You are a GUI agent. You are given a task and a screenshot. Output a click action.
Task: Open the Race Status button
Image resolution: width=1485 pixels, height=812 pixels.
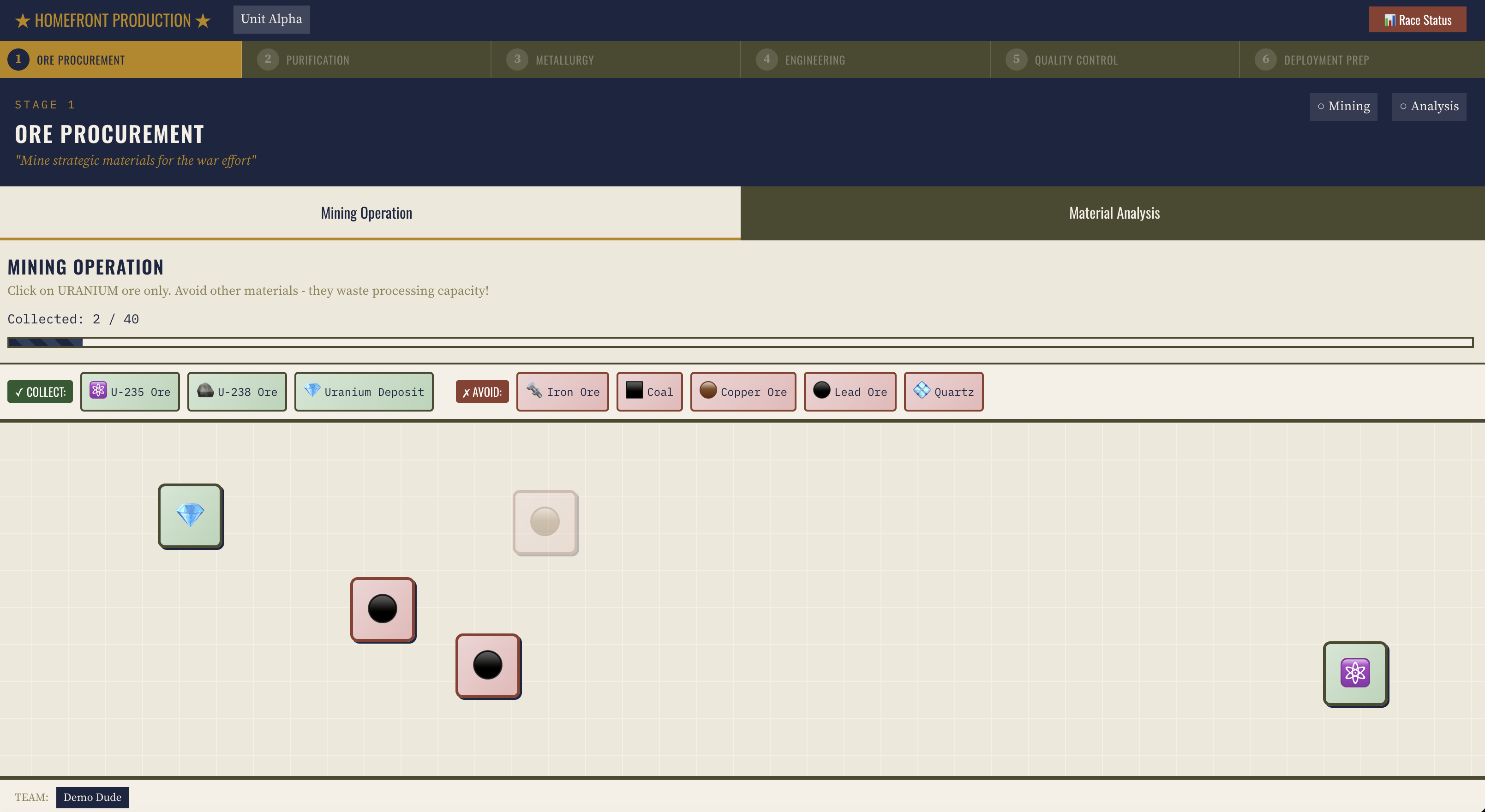pos(1417,20)
